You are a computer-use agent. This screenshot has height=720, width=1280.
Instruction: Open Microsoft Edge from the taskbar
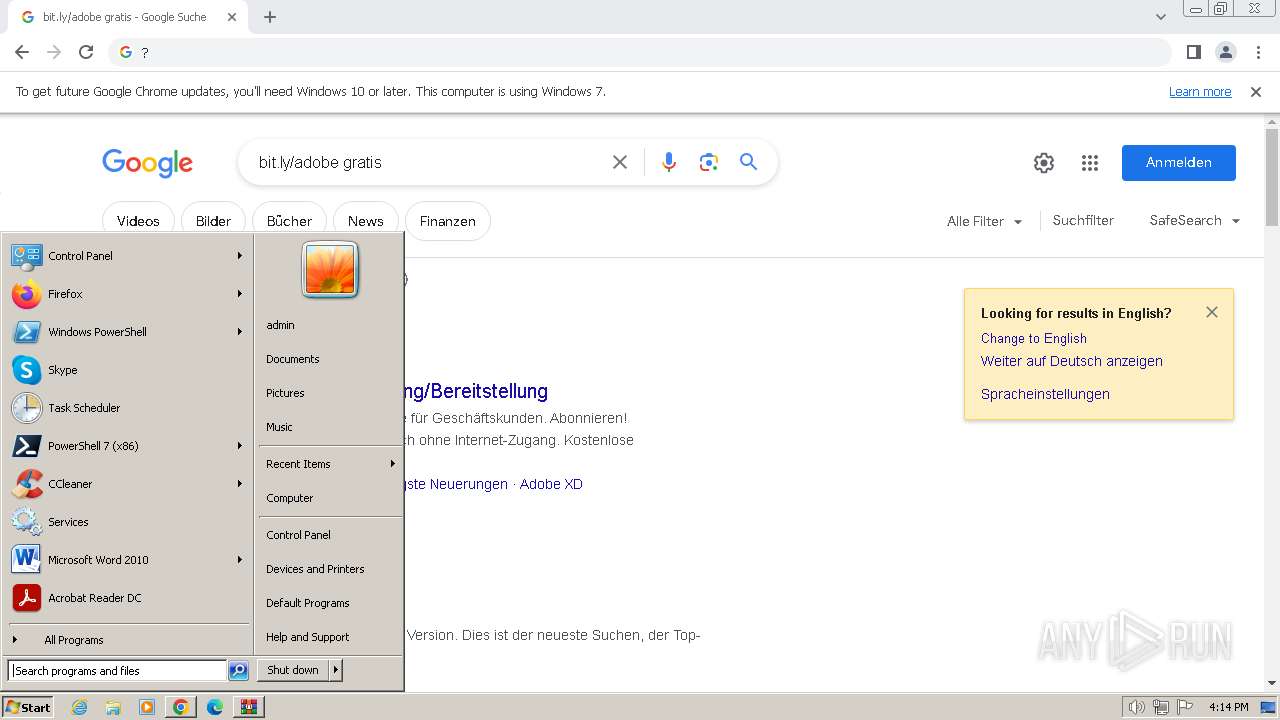point(214,707)
